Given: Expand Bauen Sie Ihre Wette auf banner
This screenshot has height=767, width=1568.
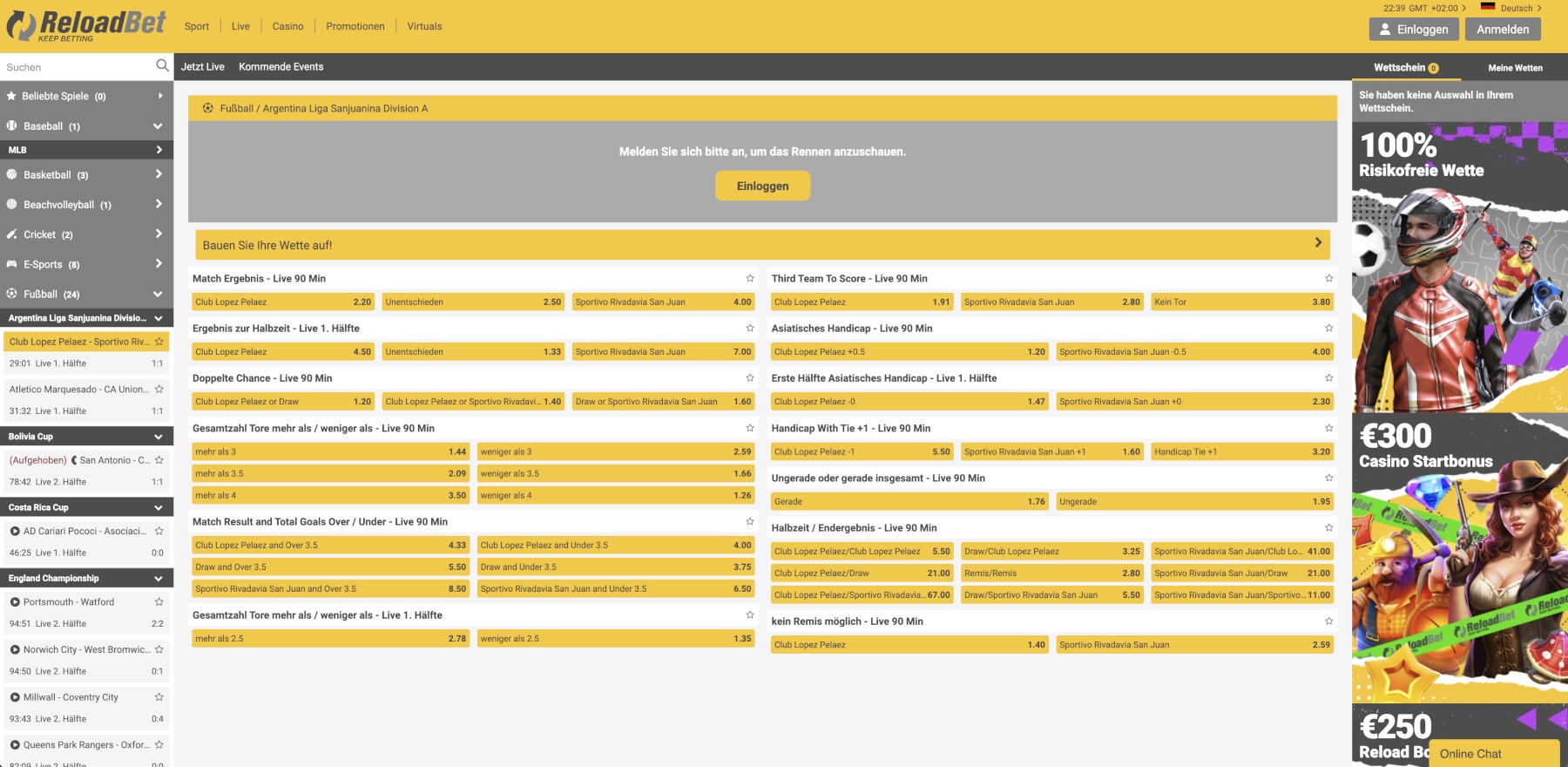Looking at the screenshot, I should click(x=762, y=245).
